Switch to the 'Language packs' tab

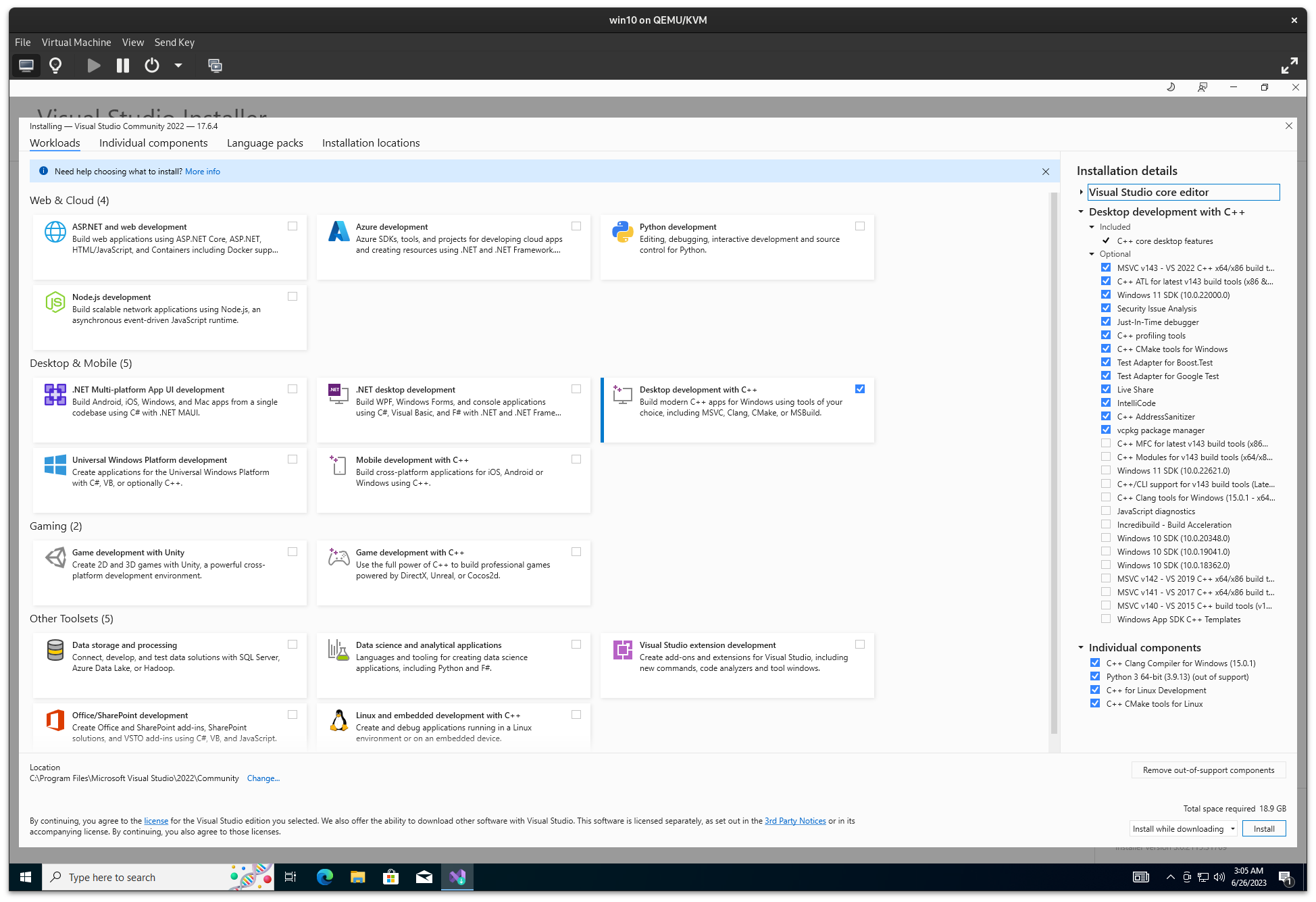tap(264, 142)
